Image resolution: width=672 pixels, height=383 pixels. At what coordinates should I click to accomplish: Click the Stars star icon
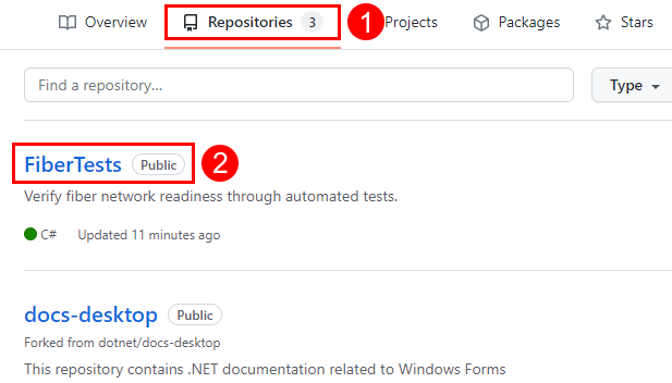pos(603,22)
